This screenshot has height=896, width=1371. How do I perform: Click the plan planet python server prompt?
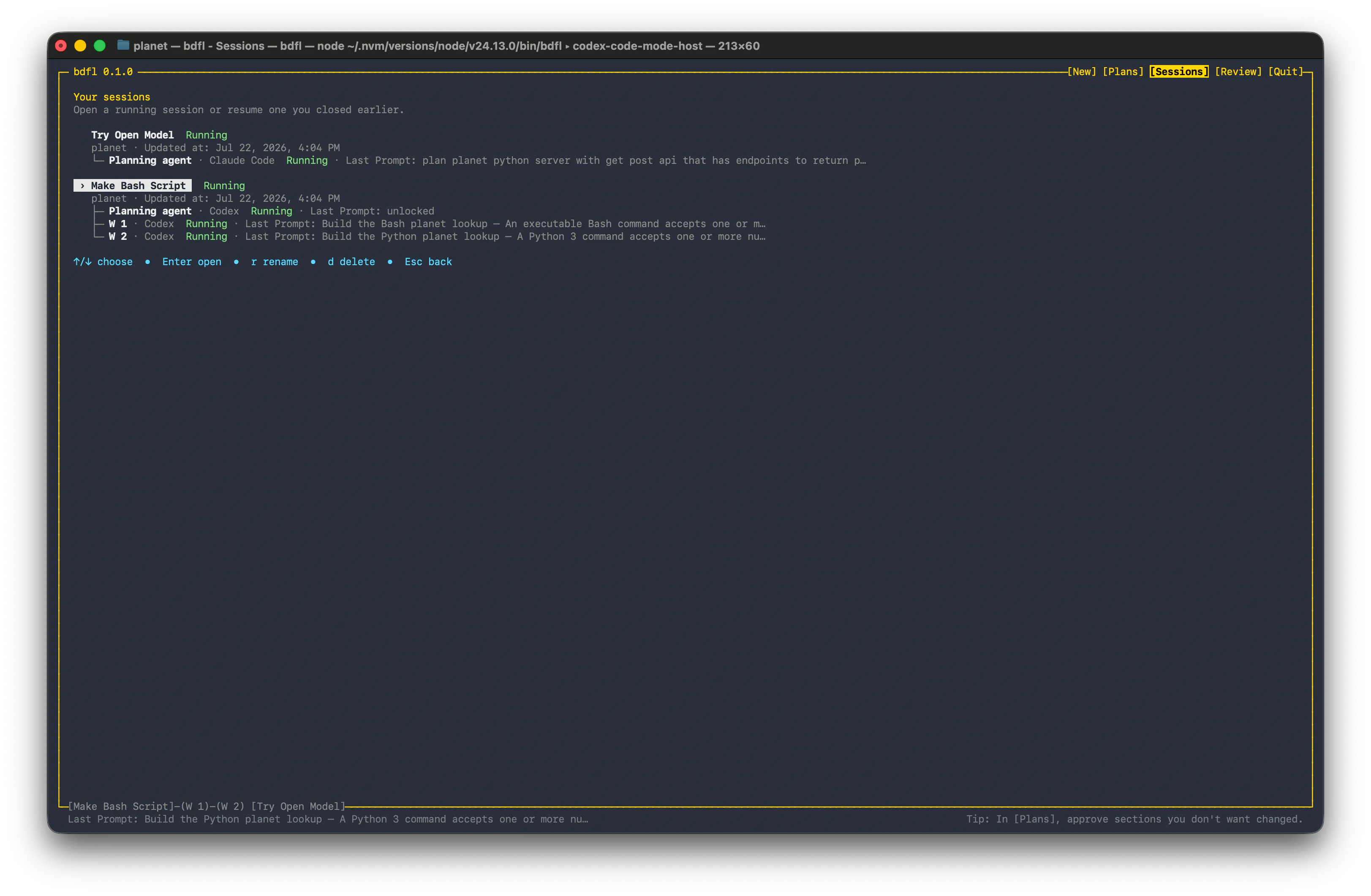click(x=605, y=160)
